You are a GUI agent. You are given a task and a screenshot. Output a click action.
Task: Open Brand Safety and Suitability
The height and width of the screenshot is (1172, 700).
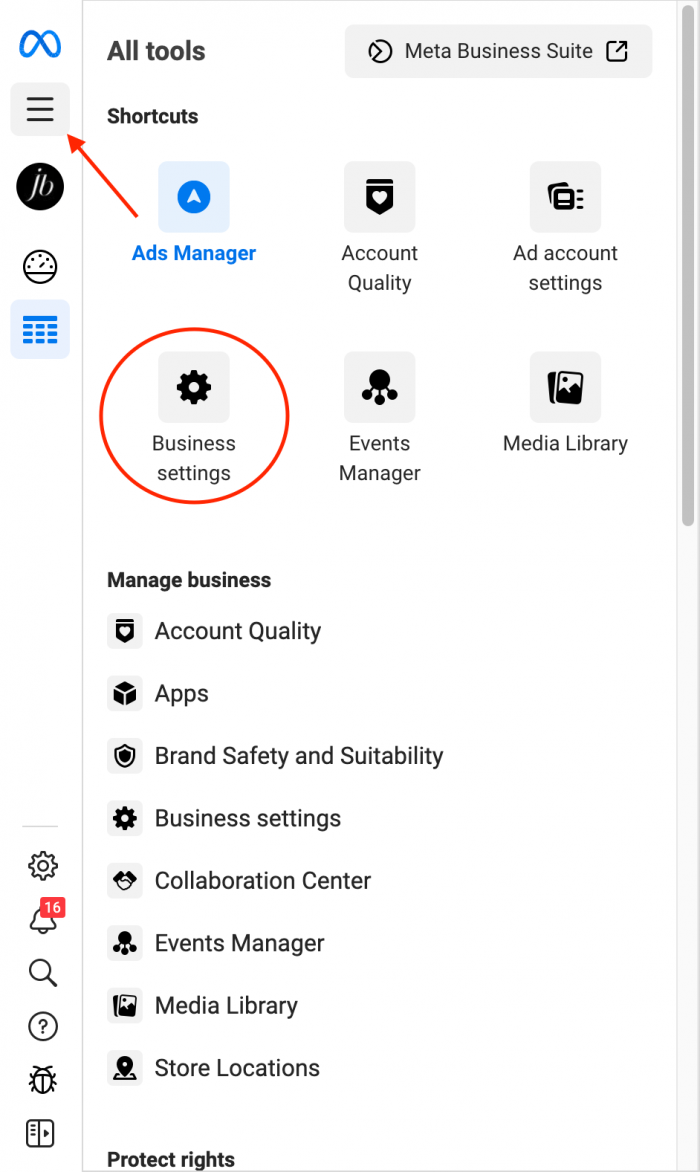click(276, 756)
